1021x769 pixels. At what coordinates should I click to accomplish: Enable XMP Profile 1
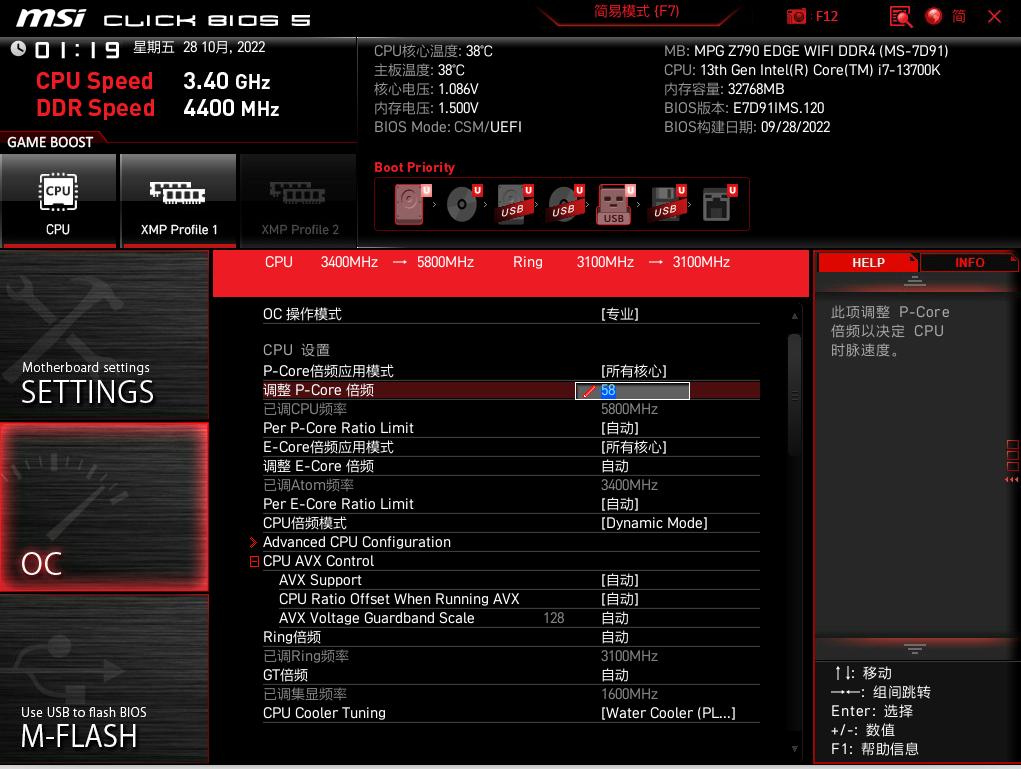click(x=179, y=201)
